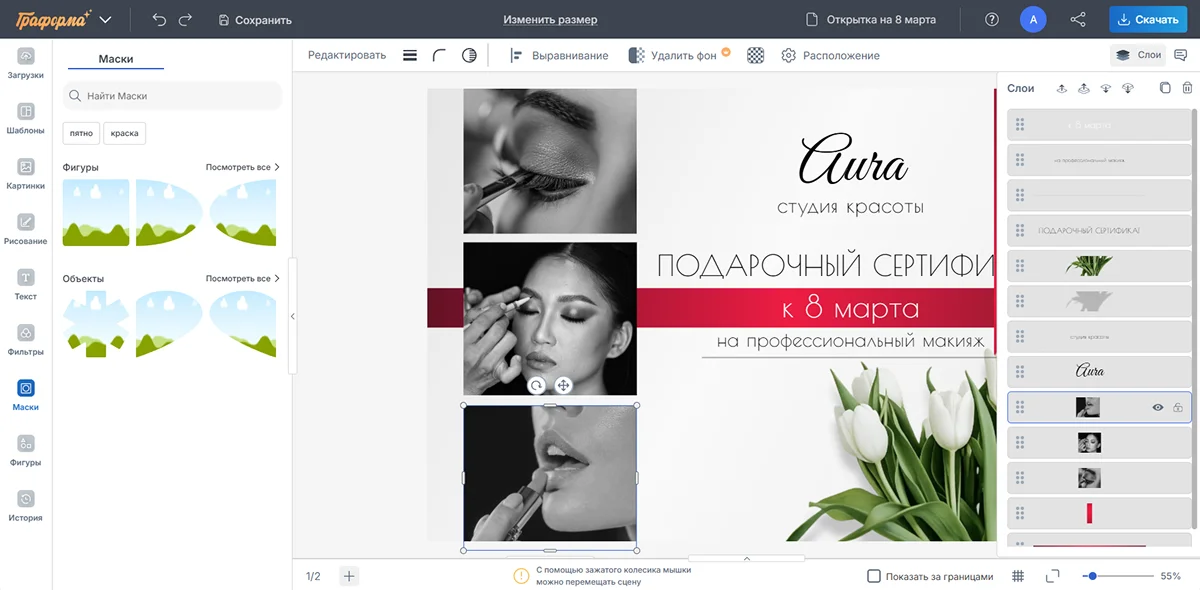Screen dimensions: 1200x590
Task: Toggle the Показать за границами checkbox
Action: tap(874, 576)
